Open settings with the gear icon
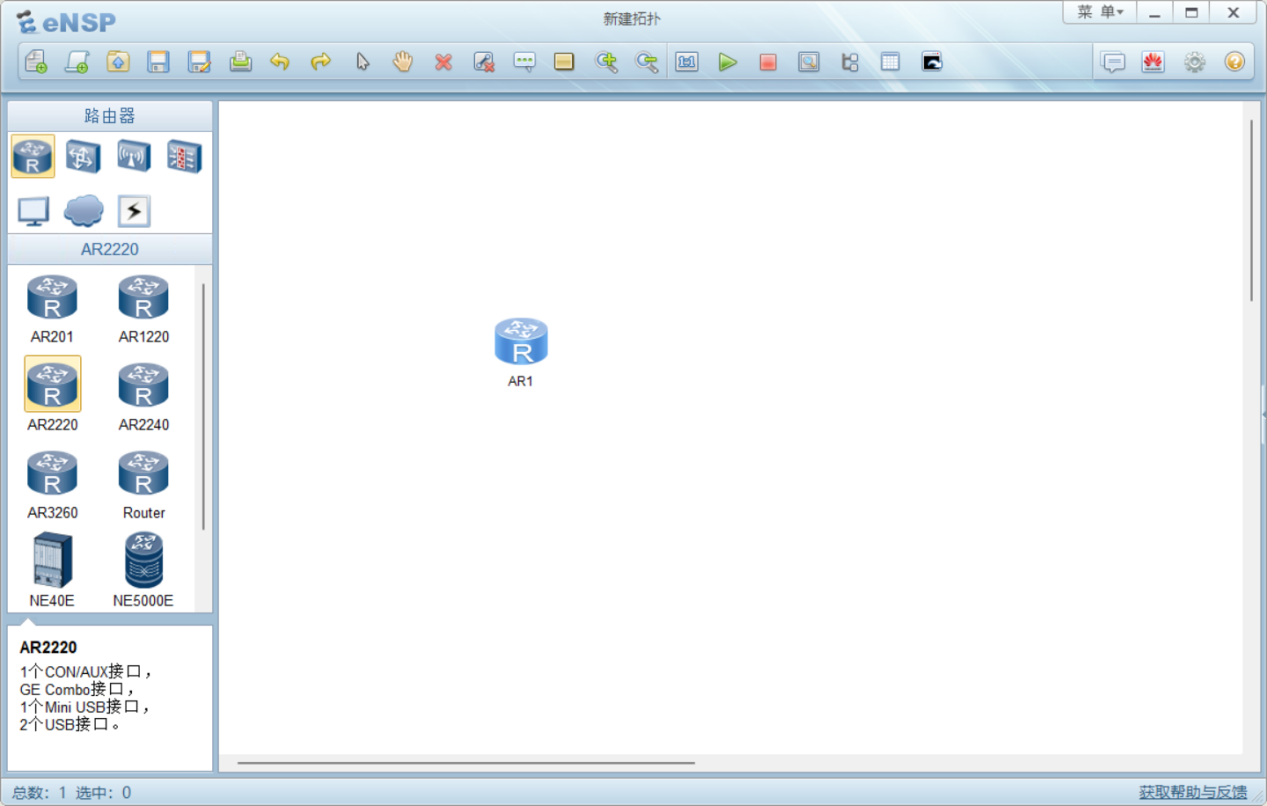This screenshot has width=1267, height=806. [1194, 62]
